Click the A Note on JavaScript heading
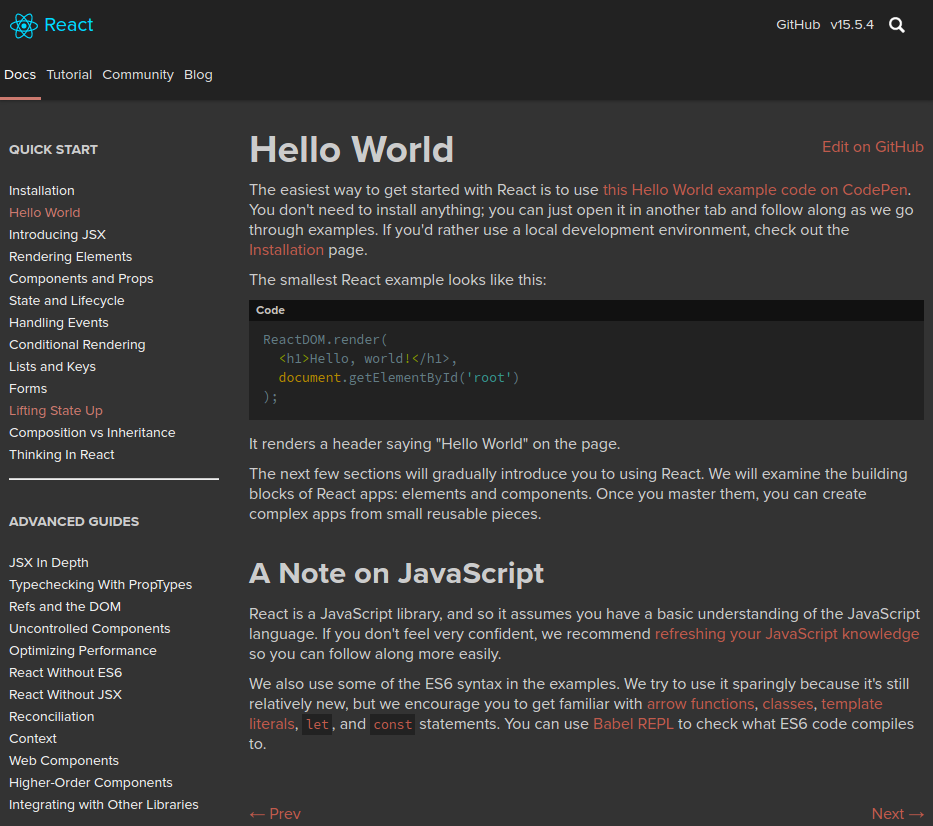This screenshot has height=826, width=933. click(396, 574)
